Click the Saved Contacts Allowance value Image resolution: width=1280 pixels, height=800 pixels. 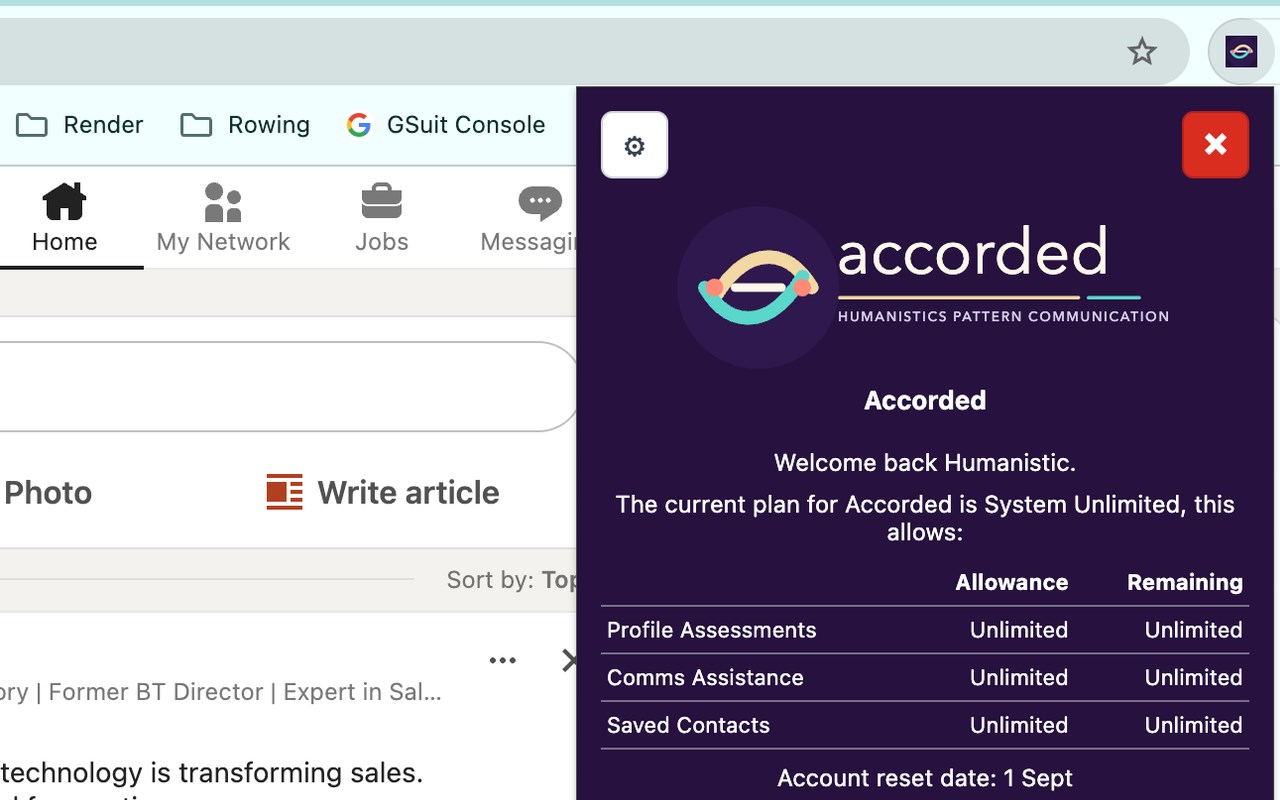coord(1019,725)
